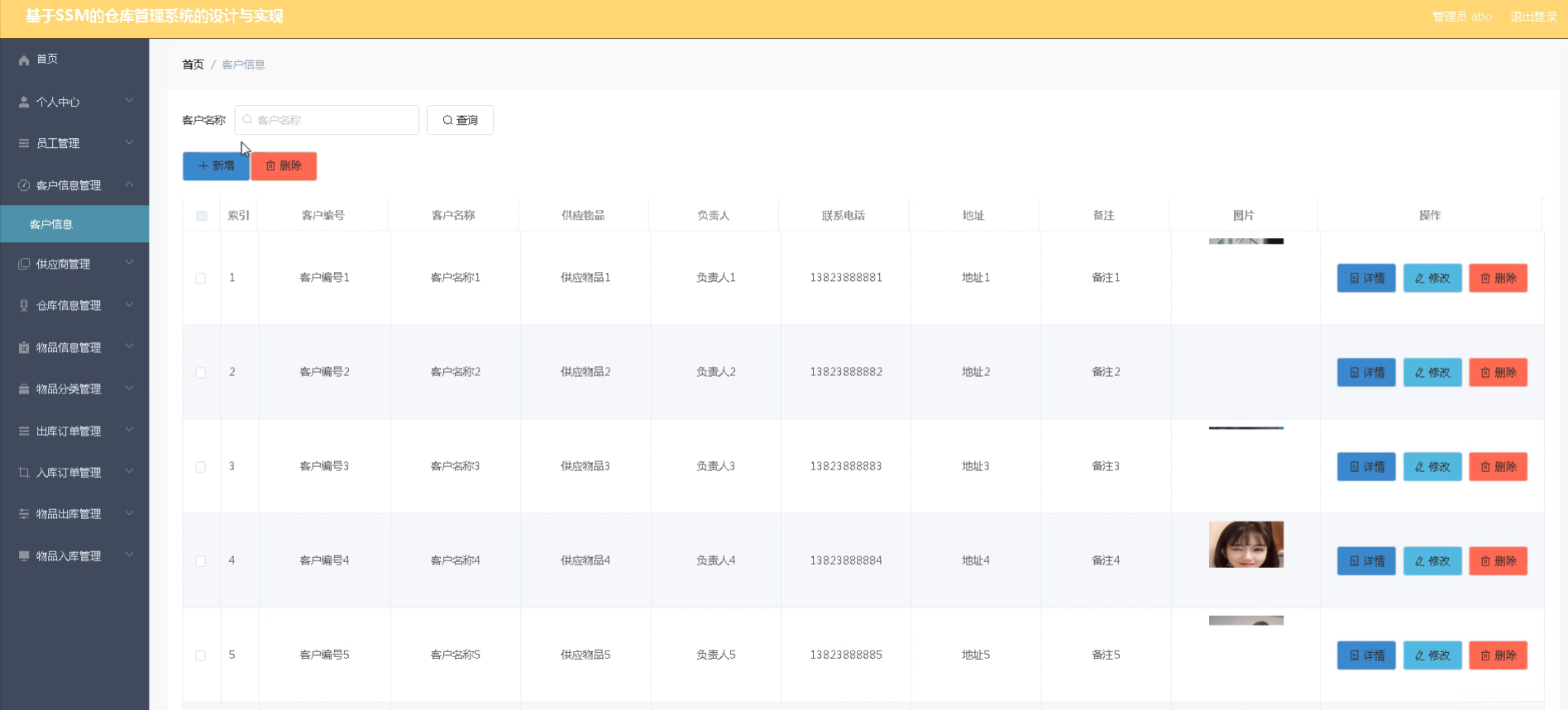Expand the 供应商管理 menu chevron

(129, 263)
